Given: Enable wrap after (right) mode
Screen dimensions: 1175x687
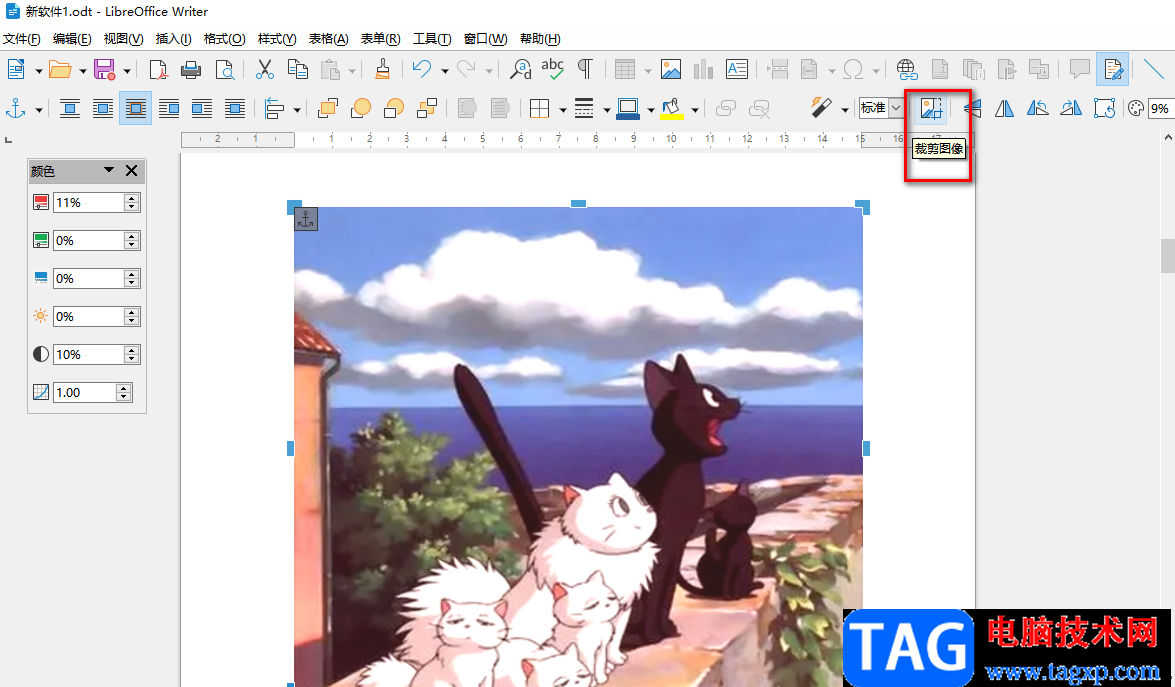Looking at the screenshot, I should tap(202, 109).
